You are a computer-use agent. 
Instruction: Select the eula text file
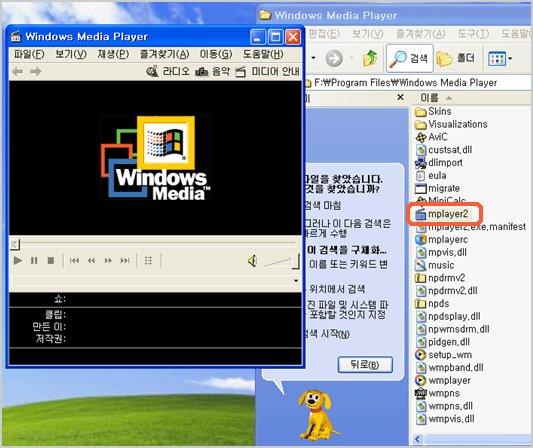click(x=431, y=176)
